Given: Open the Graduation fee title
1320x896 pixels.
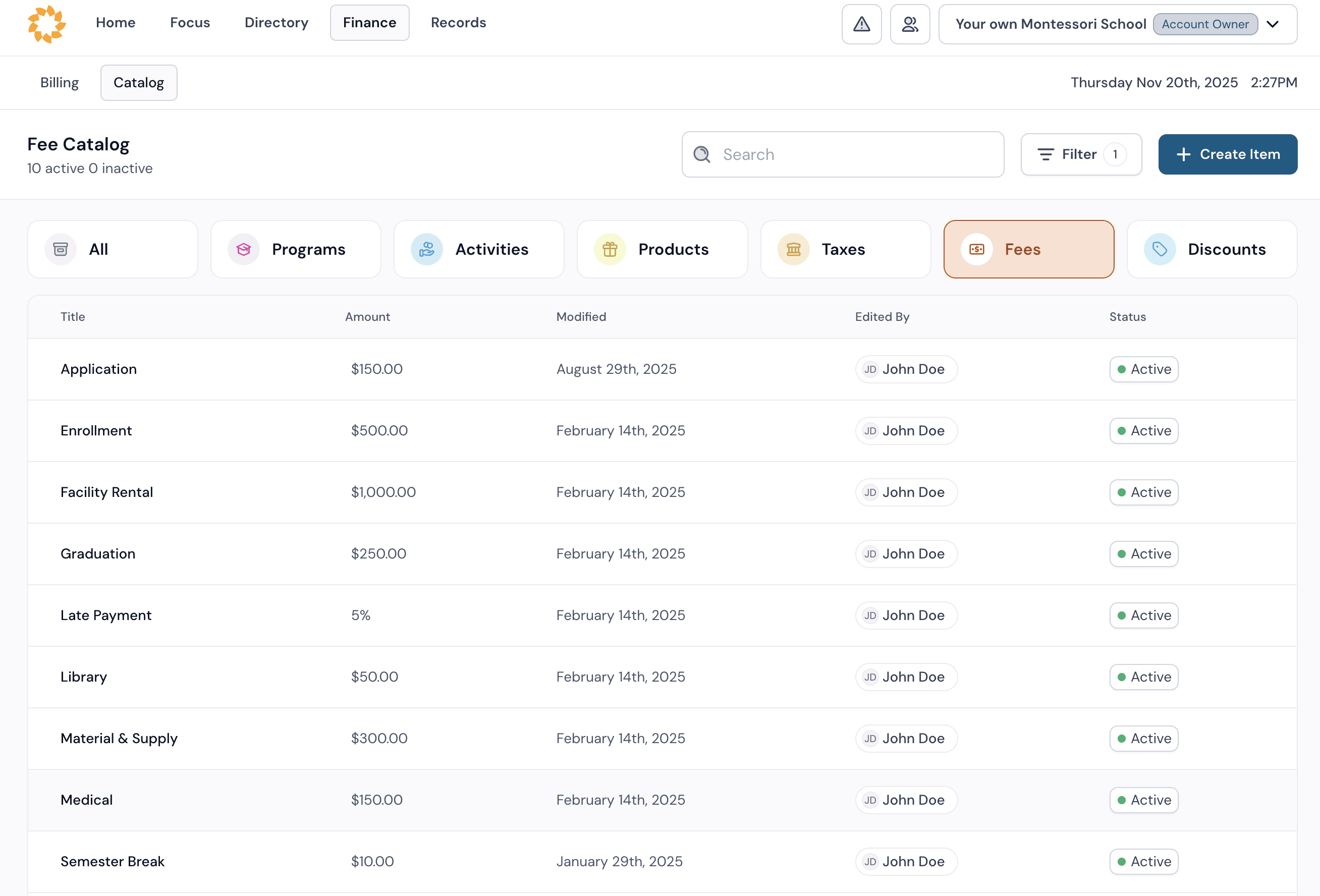Looking at the screenshot, I should [x=98, y=553].
